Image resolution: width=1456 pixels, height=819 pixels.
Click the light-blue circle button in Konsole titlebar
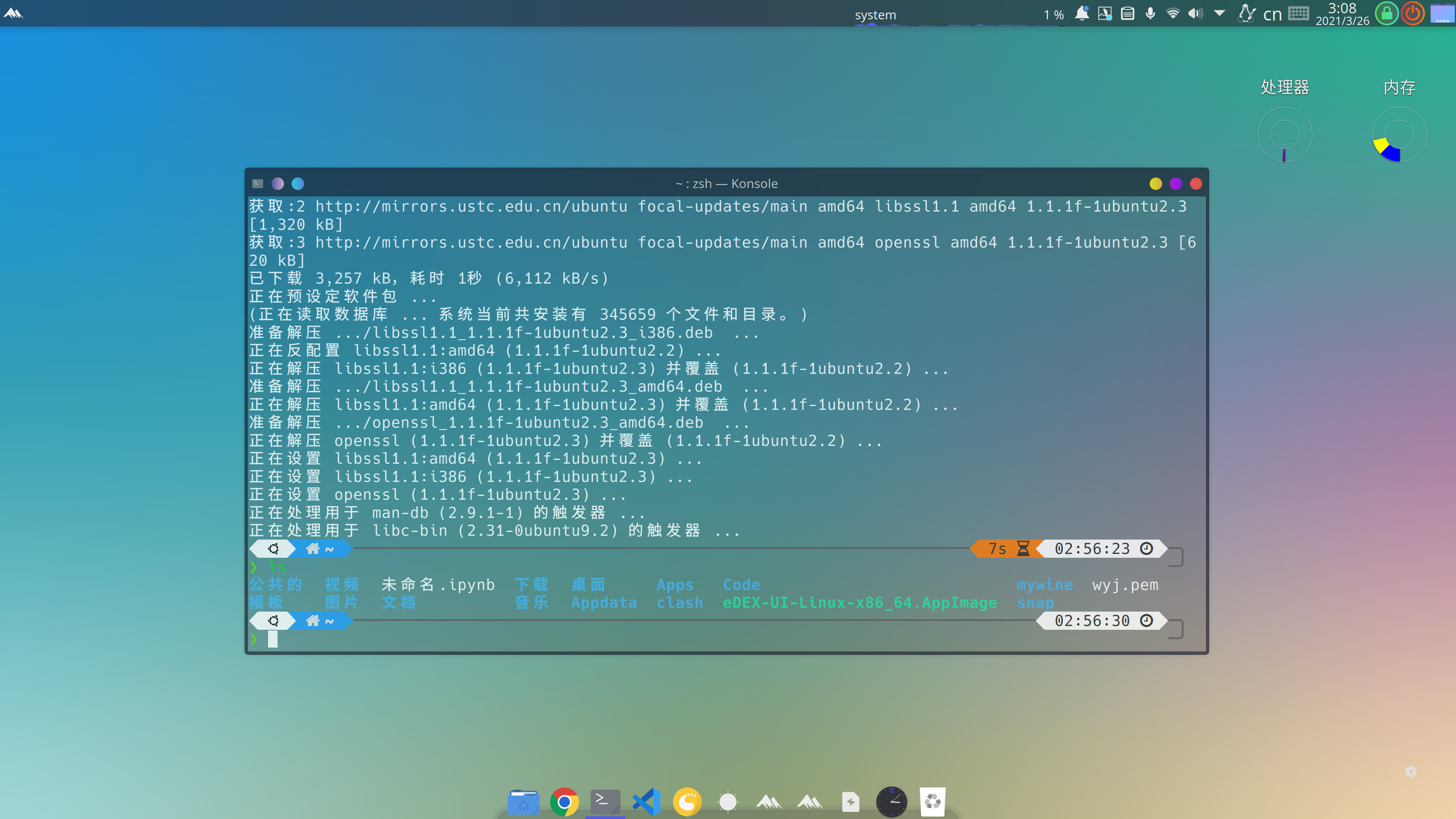click(x=298, y=184)
